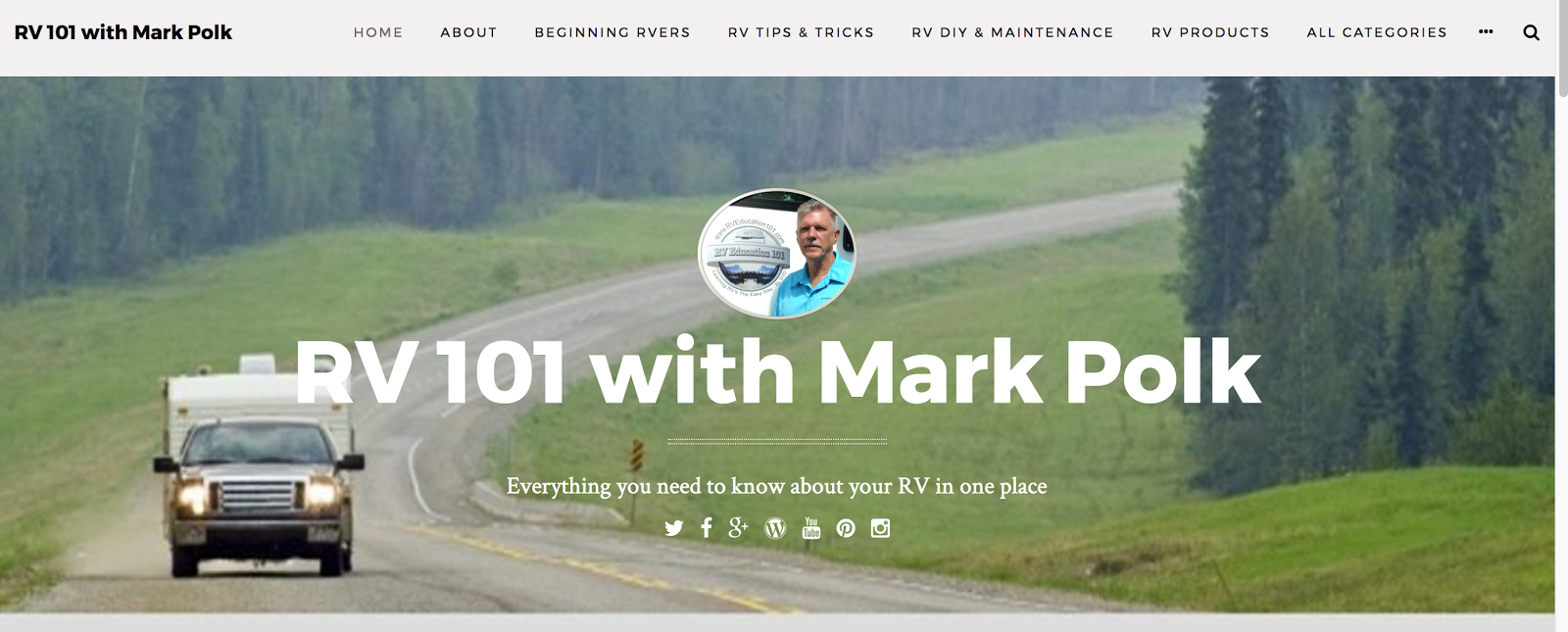Select RV Tips & Tricks menu
Viewport: 1568px width, 632px height.
click(801, 32)
